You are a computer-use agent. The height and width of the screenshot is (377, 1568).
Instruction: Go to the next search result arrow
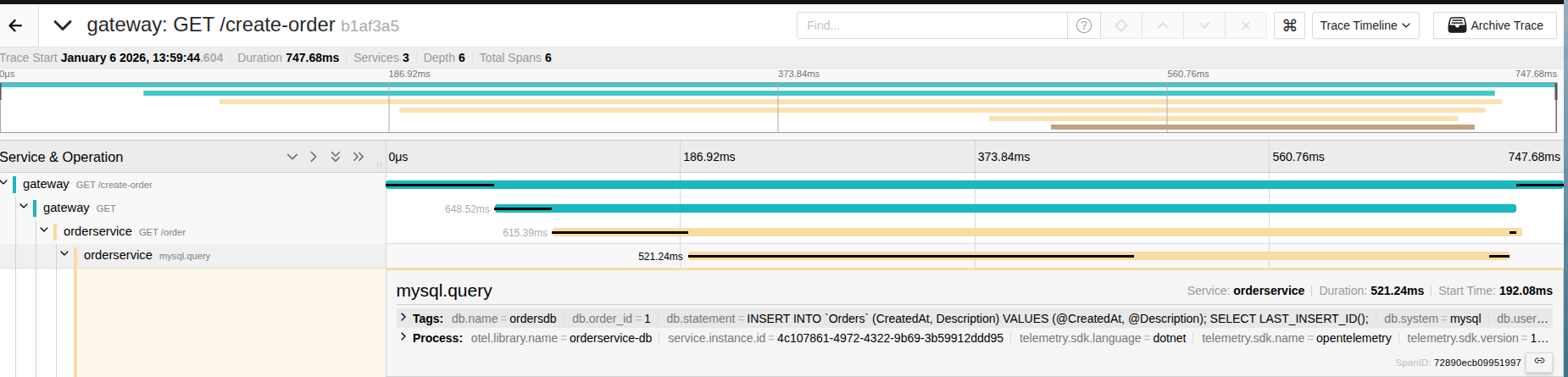(x=1204, y=25)
